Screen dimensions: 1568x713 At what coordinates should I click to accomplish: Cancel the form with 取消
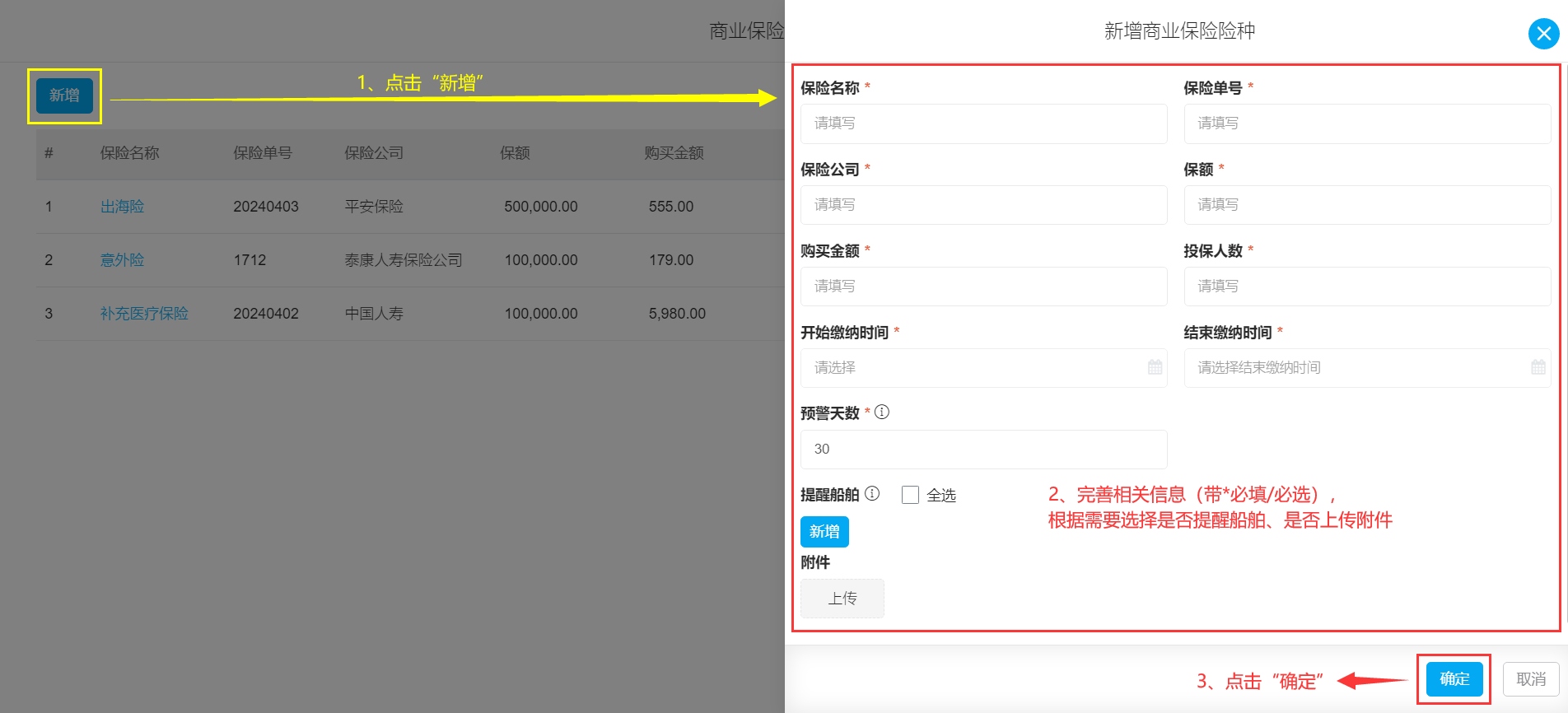[1531, 679]
